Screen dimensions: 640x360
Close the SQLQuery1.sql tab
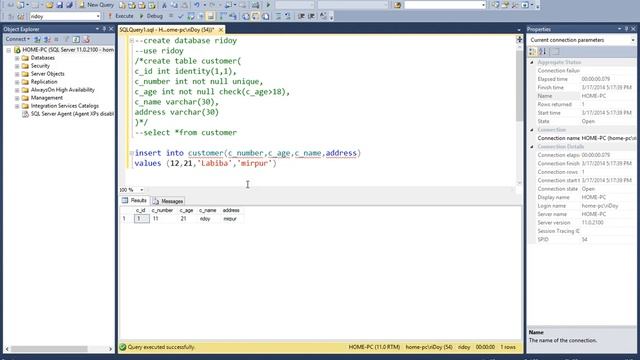coord(221,30)
